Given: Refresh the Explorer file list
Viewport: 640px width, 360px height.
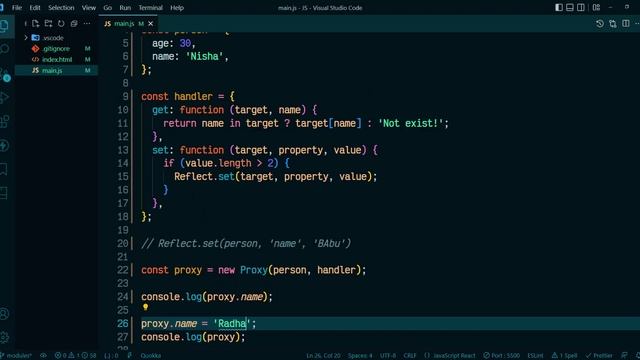Looking at the screenshot, I should click(x=61, y=24).
